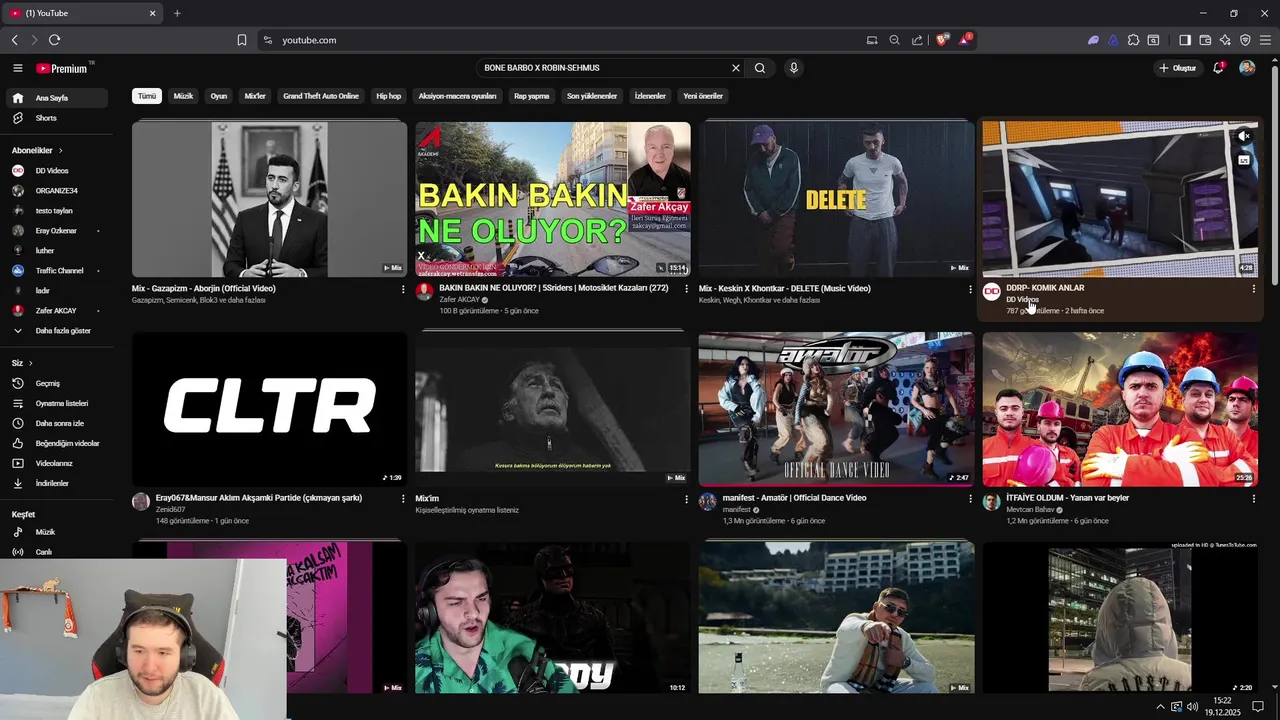
Task: Open Brave Shields lion icon
Action: [x=942, y=40]
